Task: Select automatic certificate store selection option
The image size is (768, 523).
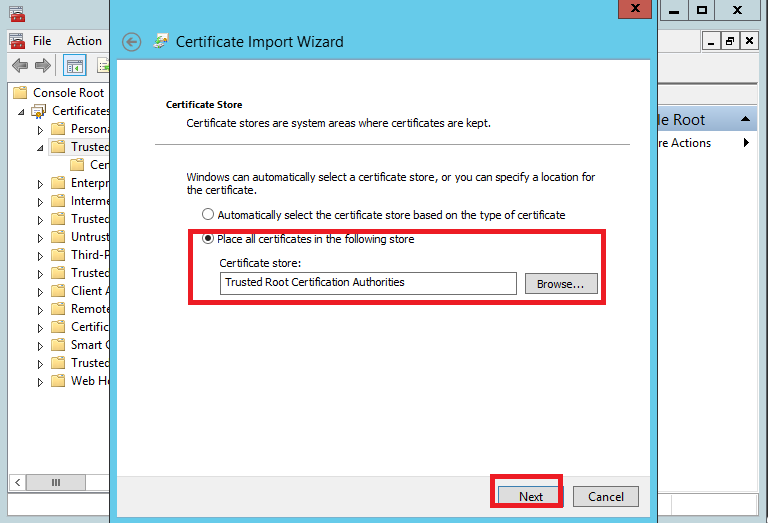Action: 208,214
